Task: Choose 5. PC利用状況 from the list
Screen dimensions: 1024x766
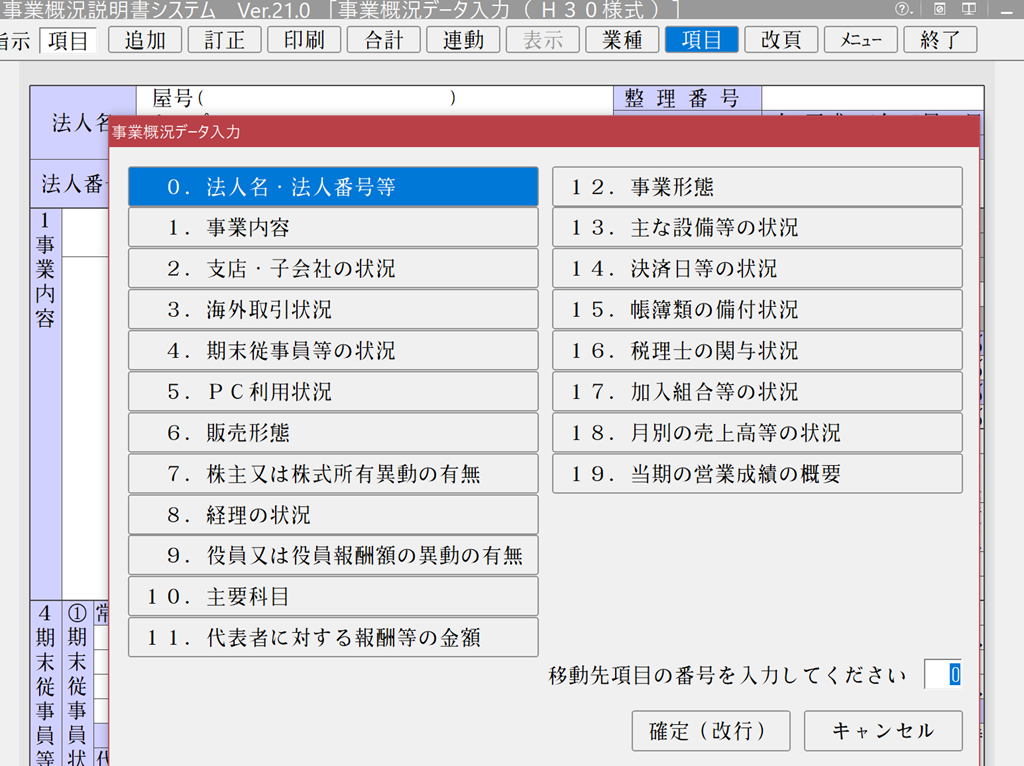Action: (x=333, y=392)
